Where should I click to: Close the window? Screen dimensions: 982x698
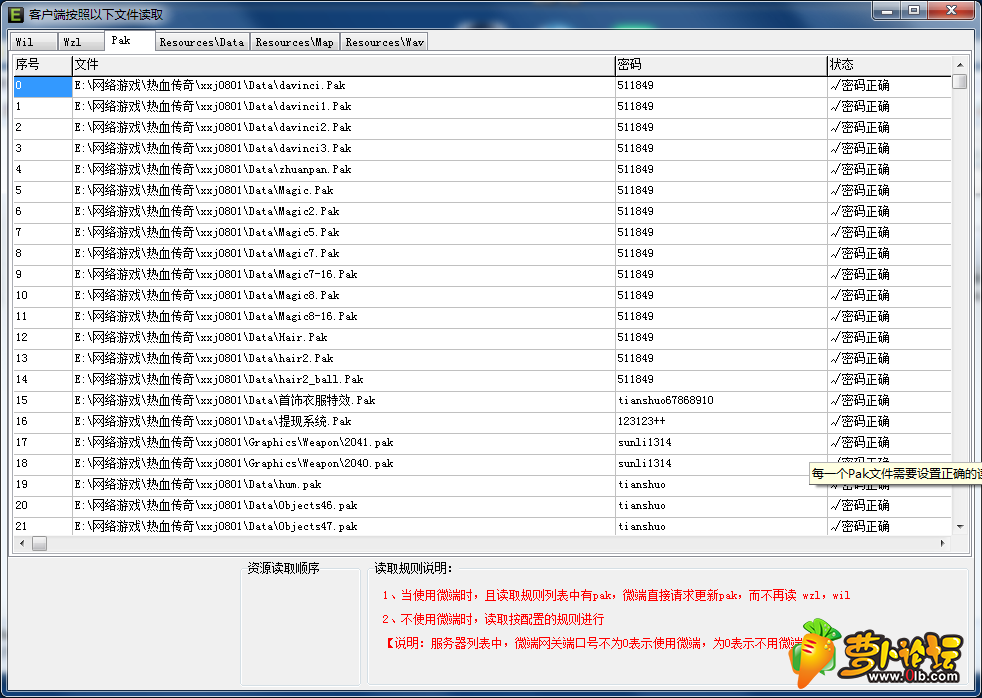(x=951, y=11)
